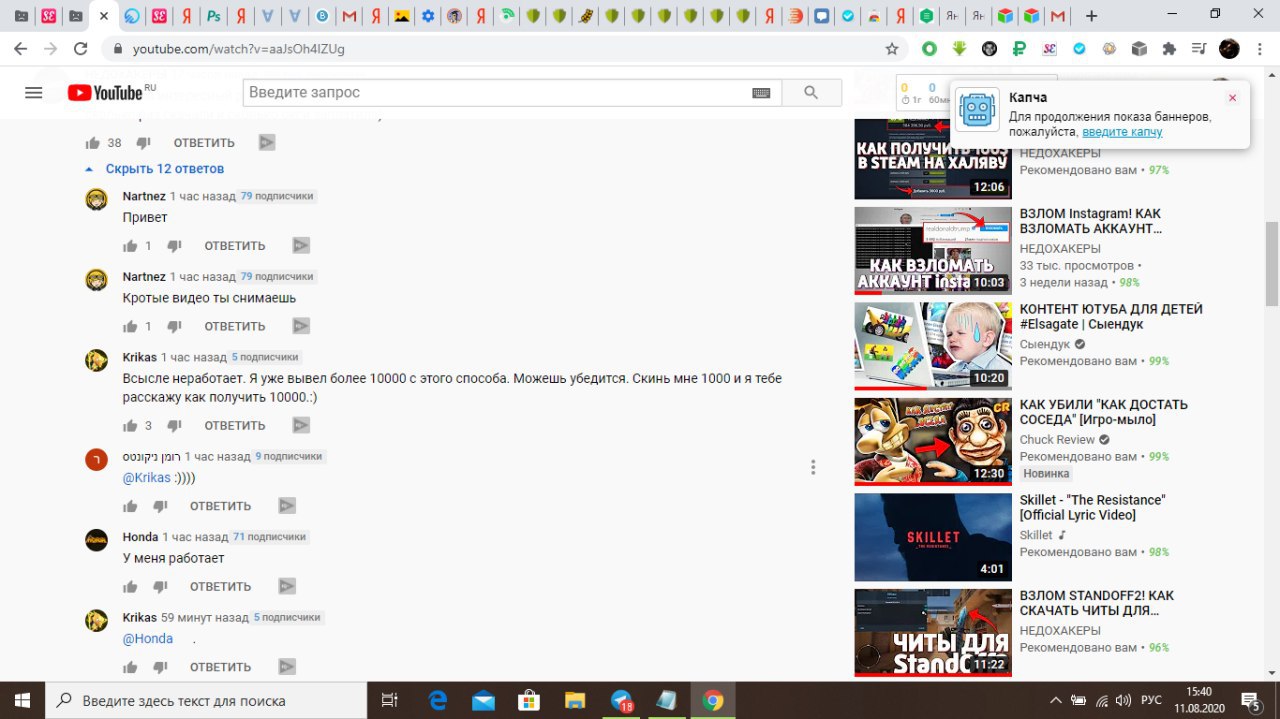
Task: Open the @Krikas mention link
Action: (147, 478)
